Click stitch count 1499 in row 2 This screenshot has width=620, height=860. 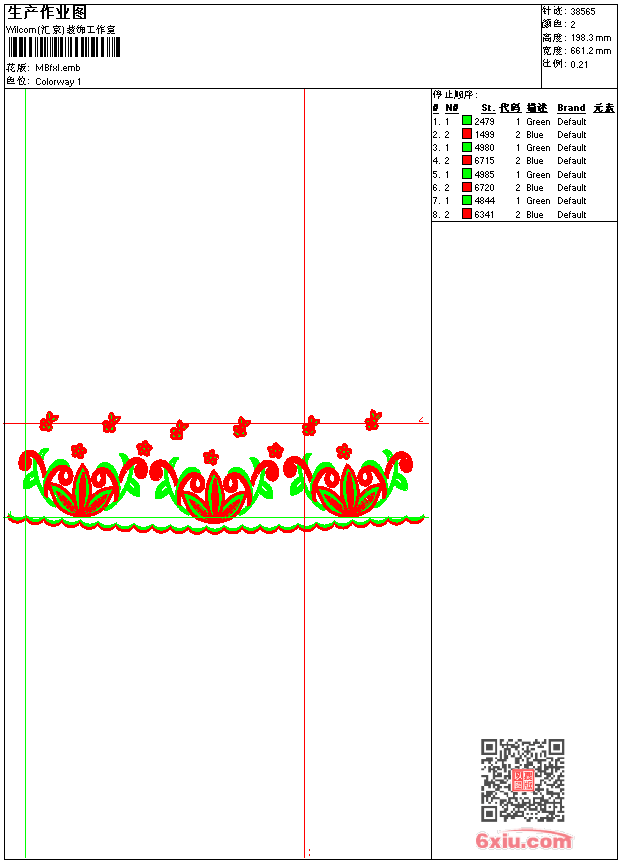[484, 135]
